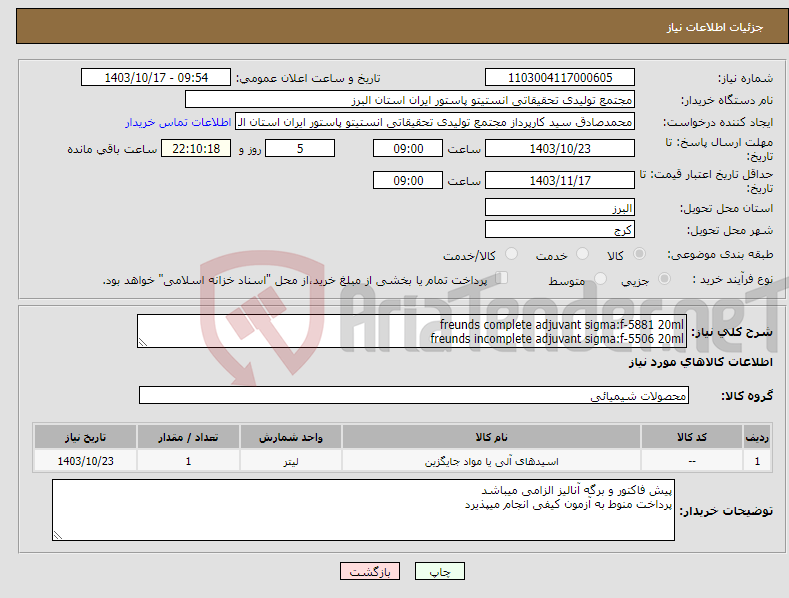Click the نام کالا column header
Screen dimensions: 789x598
(x=492, y=437)
